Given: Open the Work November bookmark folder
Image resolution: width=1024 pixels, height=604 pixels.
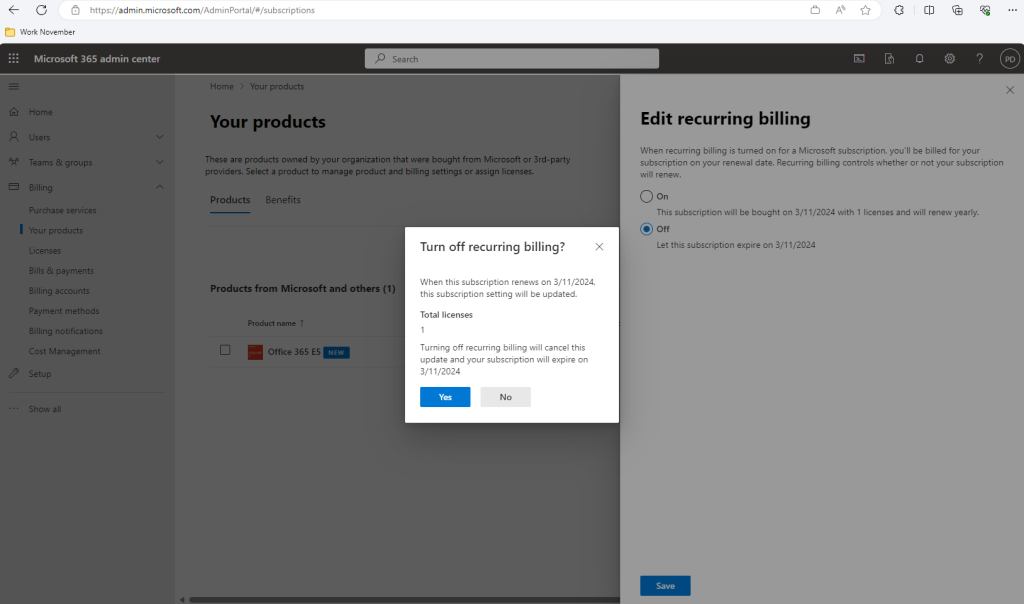Looking at the screenshot, I should point(40,32).
